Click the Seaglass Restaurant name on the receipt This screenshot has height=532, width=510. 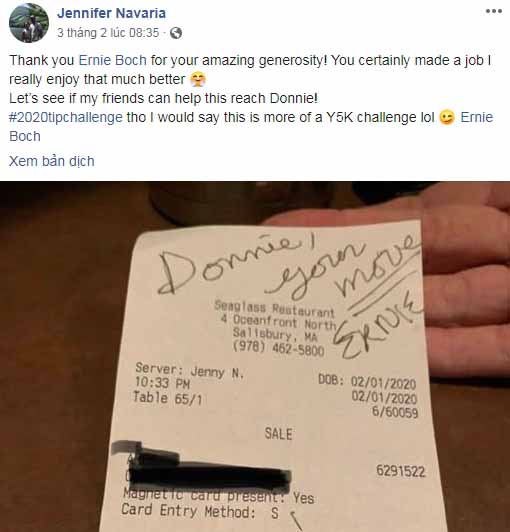[274, 309]
